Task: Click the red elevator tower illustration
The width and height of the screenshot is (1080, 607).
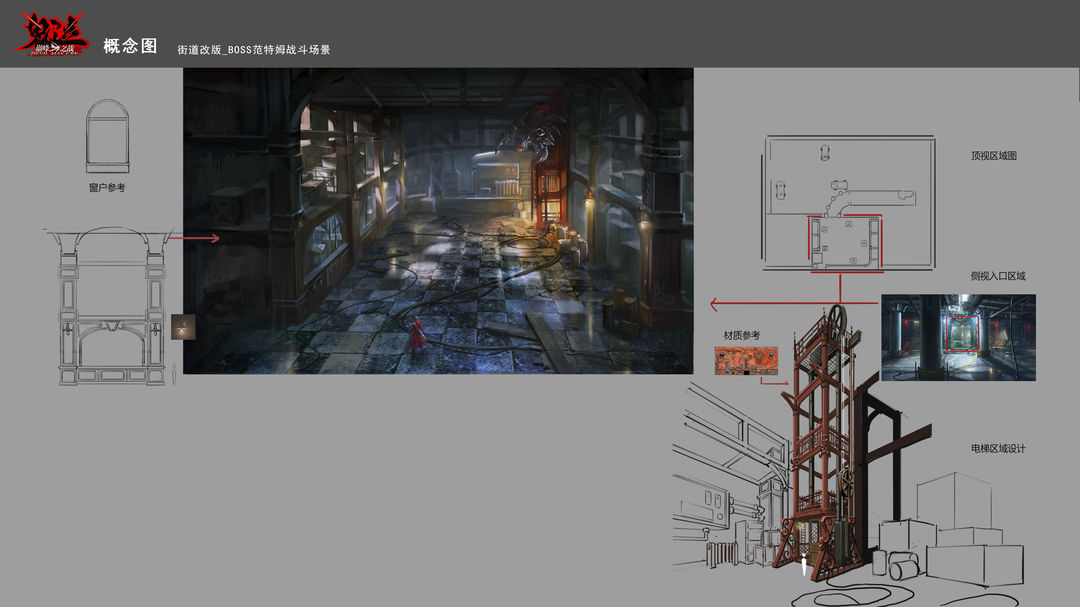Action: tap(823, 441)
